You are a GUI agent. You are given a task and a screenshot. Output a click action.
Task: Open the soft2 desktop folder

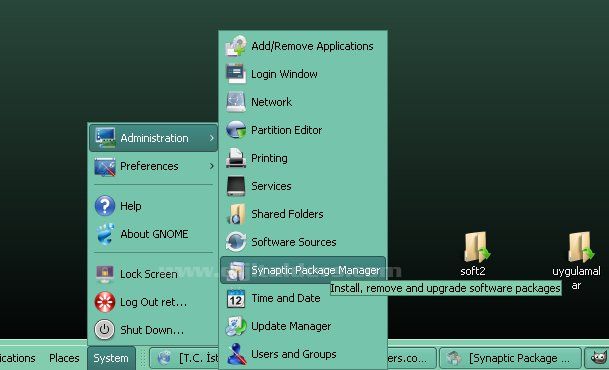coord(475,253)
